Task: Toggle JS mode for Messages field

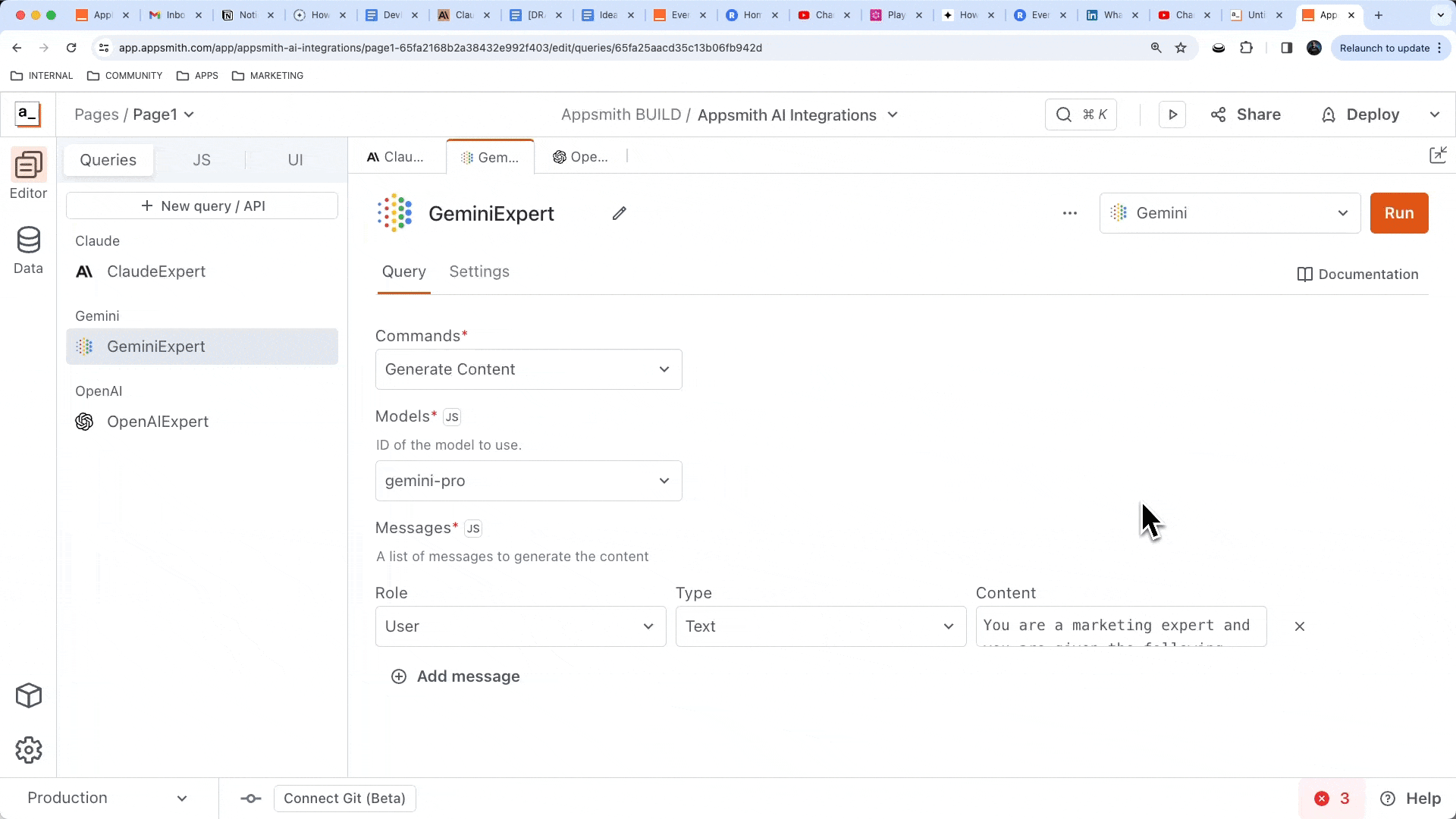Action: [473, 529]
